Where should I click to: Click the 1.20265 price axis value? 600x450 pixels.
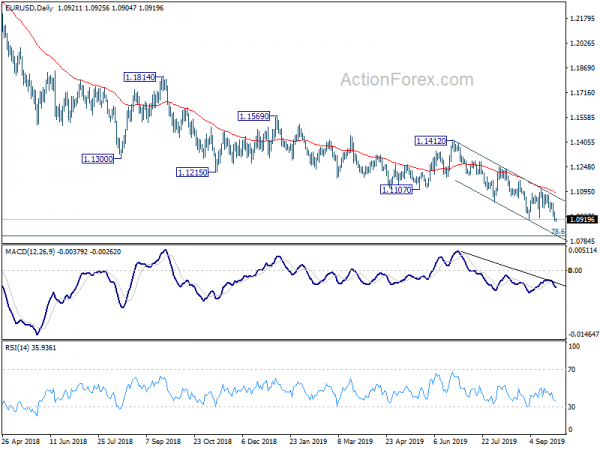pyautogui.click(x=582, y=43)
